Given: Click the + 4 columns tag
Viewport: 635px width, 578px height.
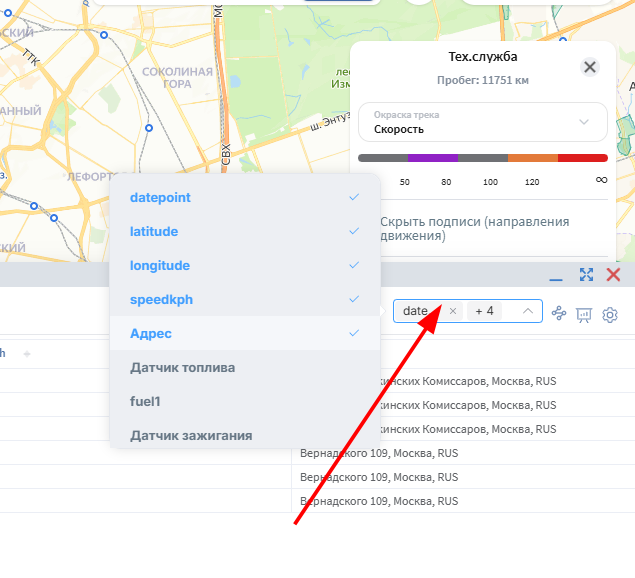Looking at the screenshot, I should click(x=484, y=311).
